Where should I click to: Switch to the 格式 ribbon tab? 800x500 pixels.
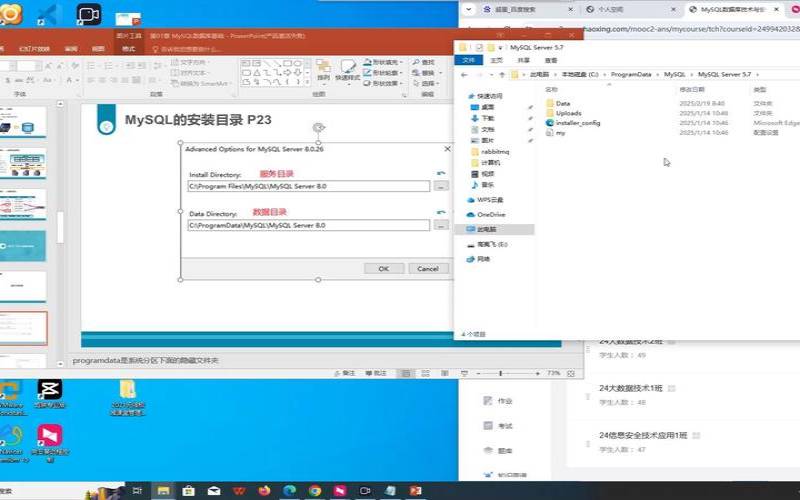click(128, 48)
